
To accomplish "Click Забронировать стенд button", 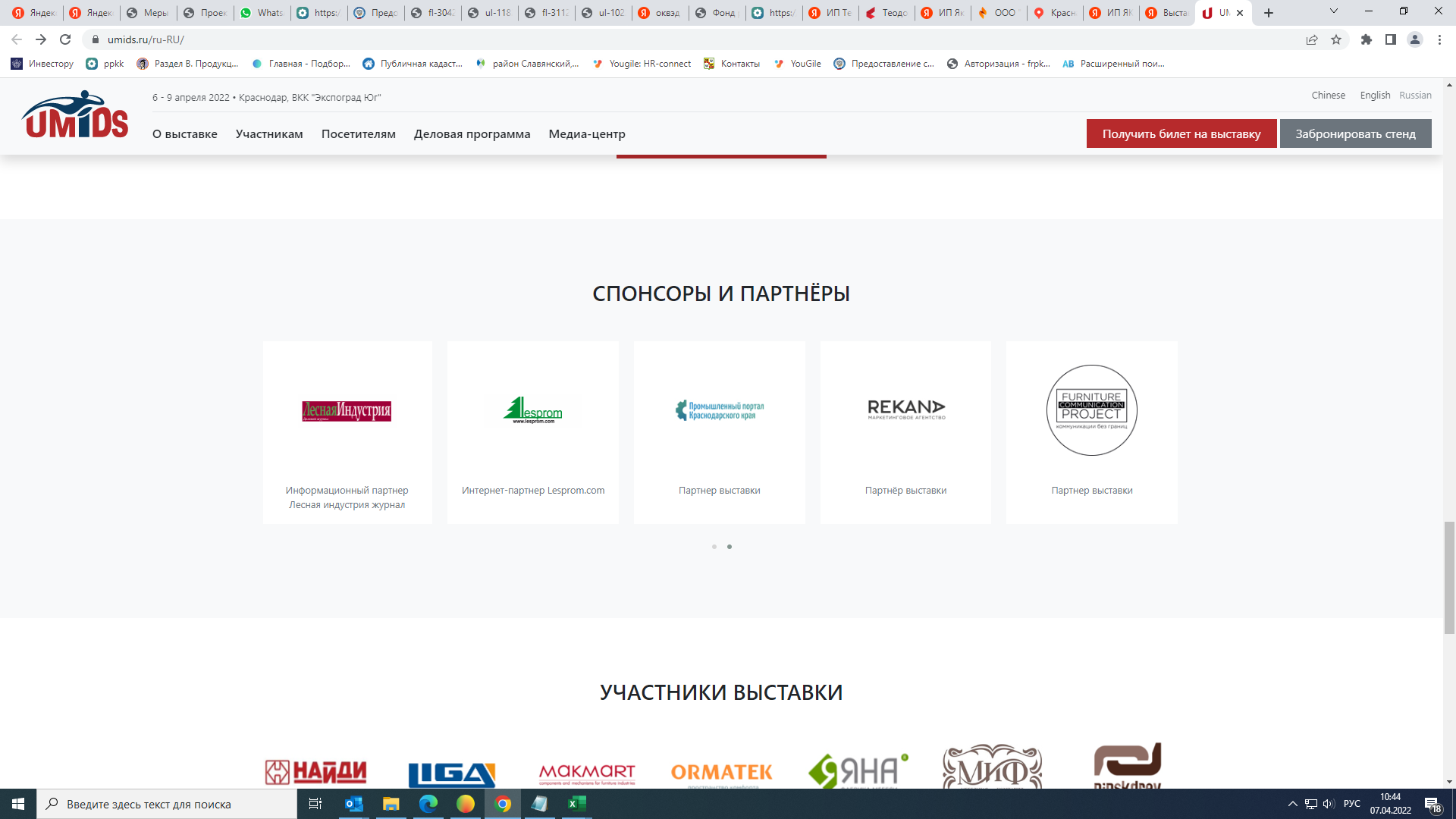I will click(x=1356, y=133).
